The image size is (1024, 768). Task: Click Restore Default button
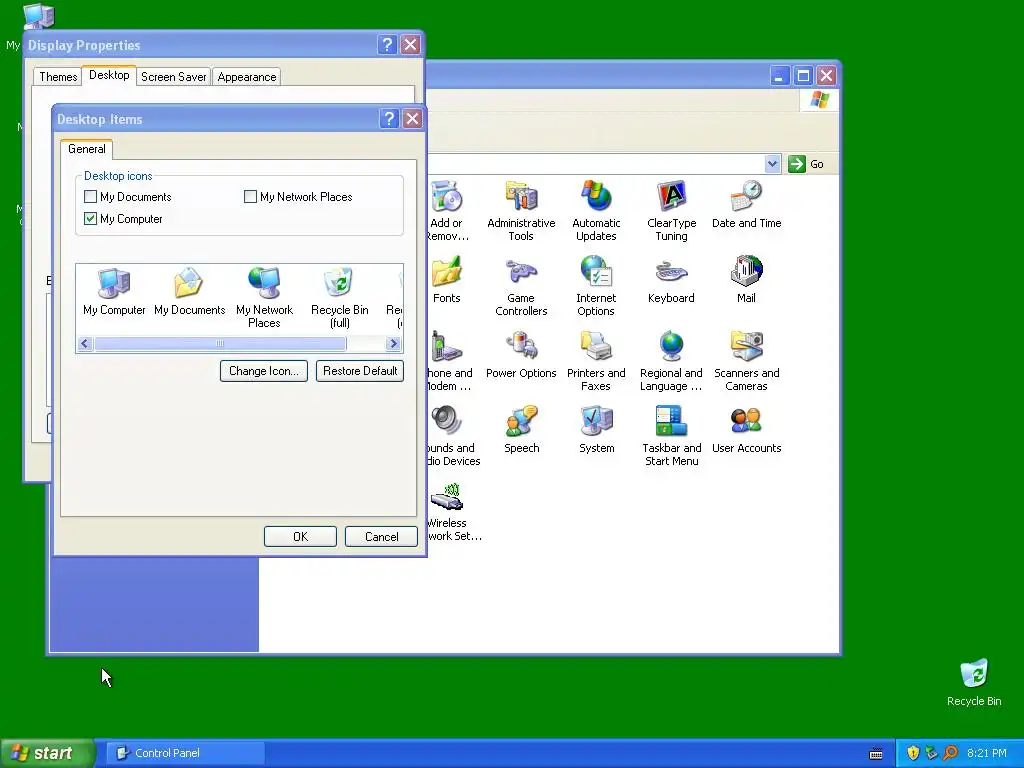click(360, 371)
